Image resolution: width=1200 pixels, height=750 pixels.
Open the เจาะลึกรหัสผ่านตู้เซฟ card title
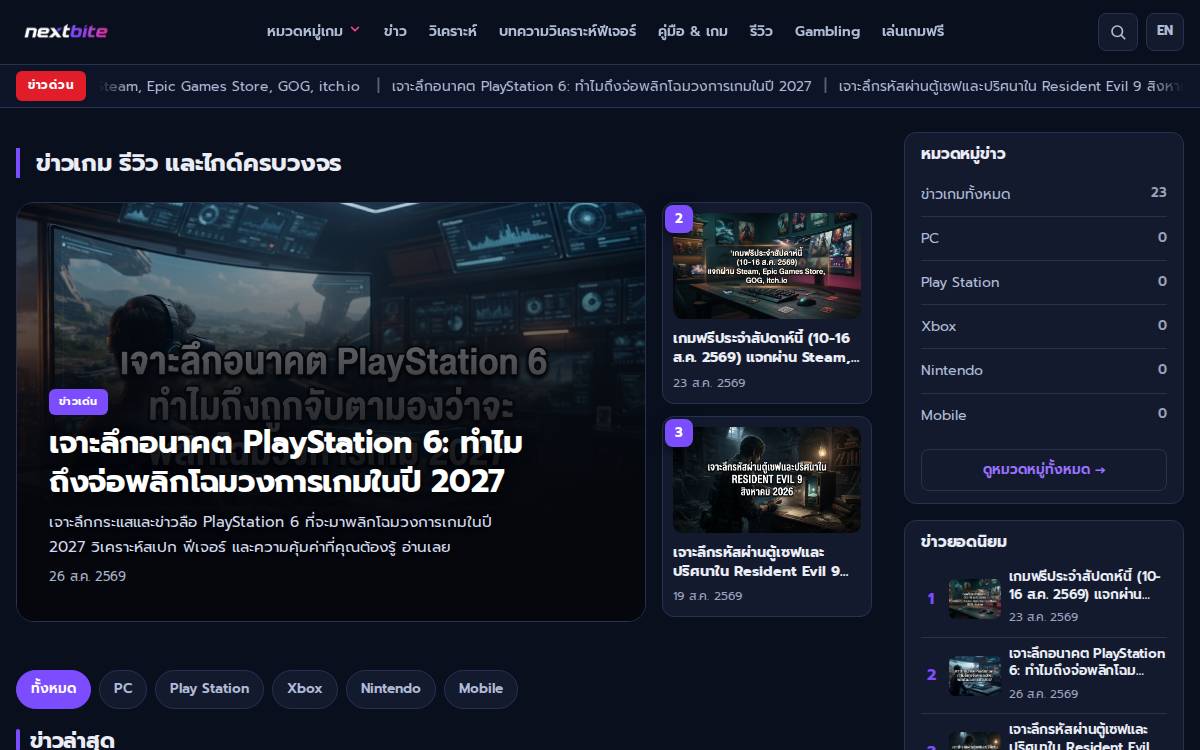coord(762,561)
